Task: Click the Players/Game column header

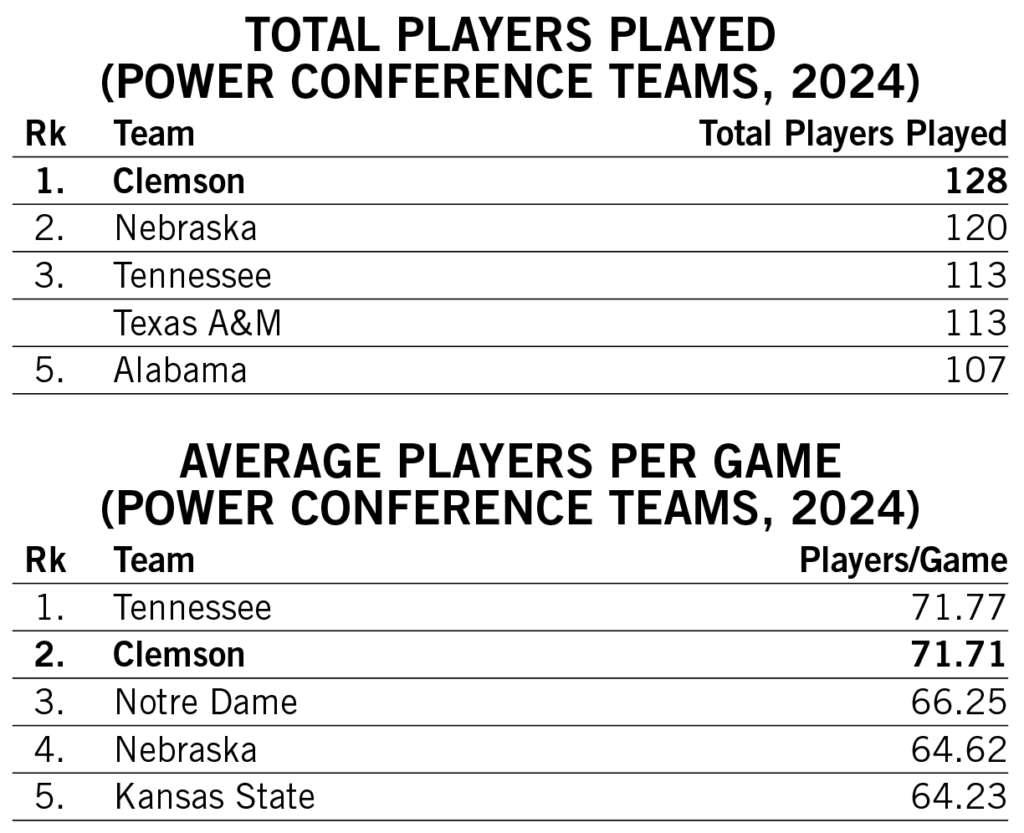Action: coord(903,560)
